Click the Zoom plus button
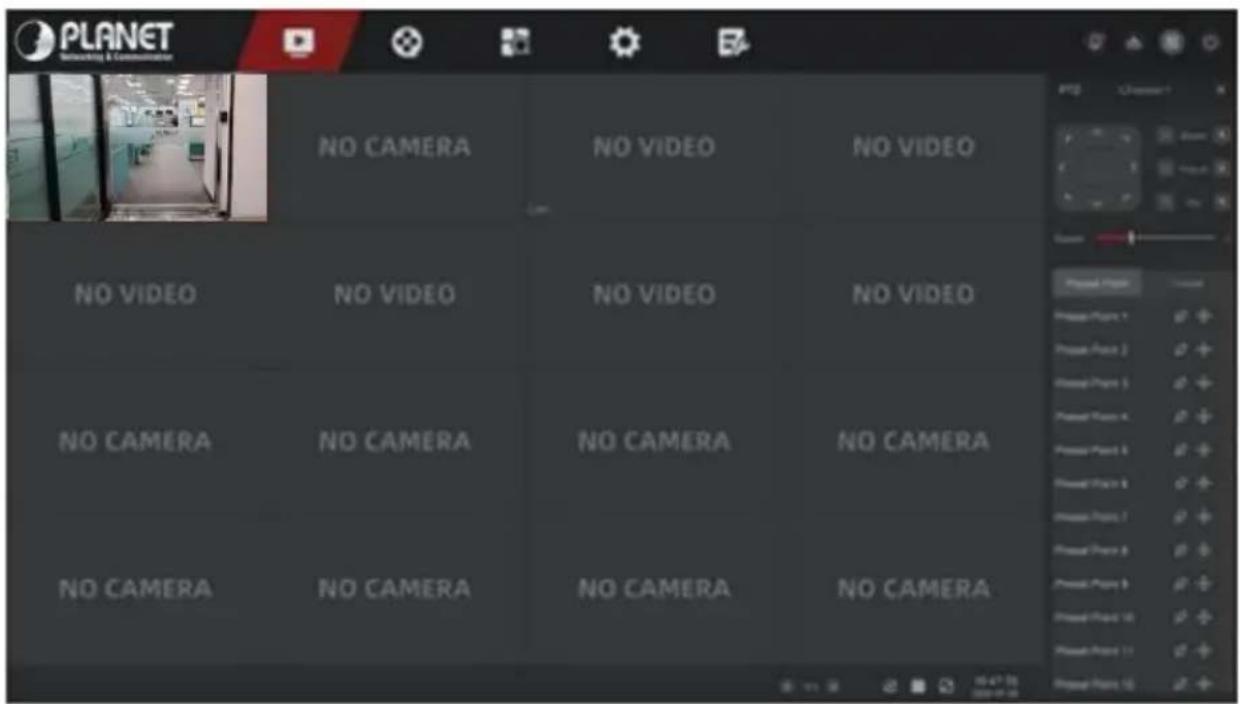The image size is (1240, 704). [x=1221, y=135]
